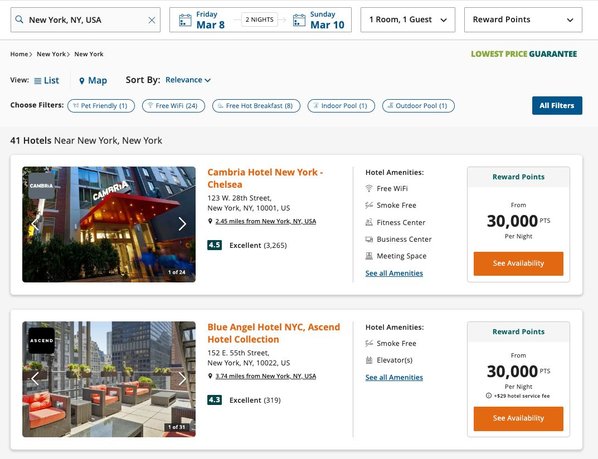Viewport: 598px width, 459px height.
Task: Click Blue Angel's Smoke Free amenity icon
Action: (x=369, y=343)
